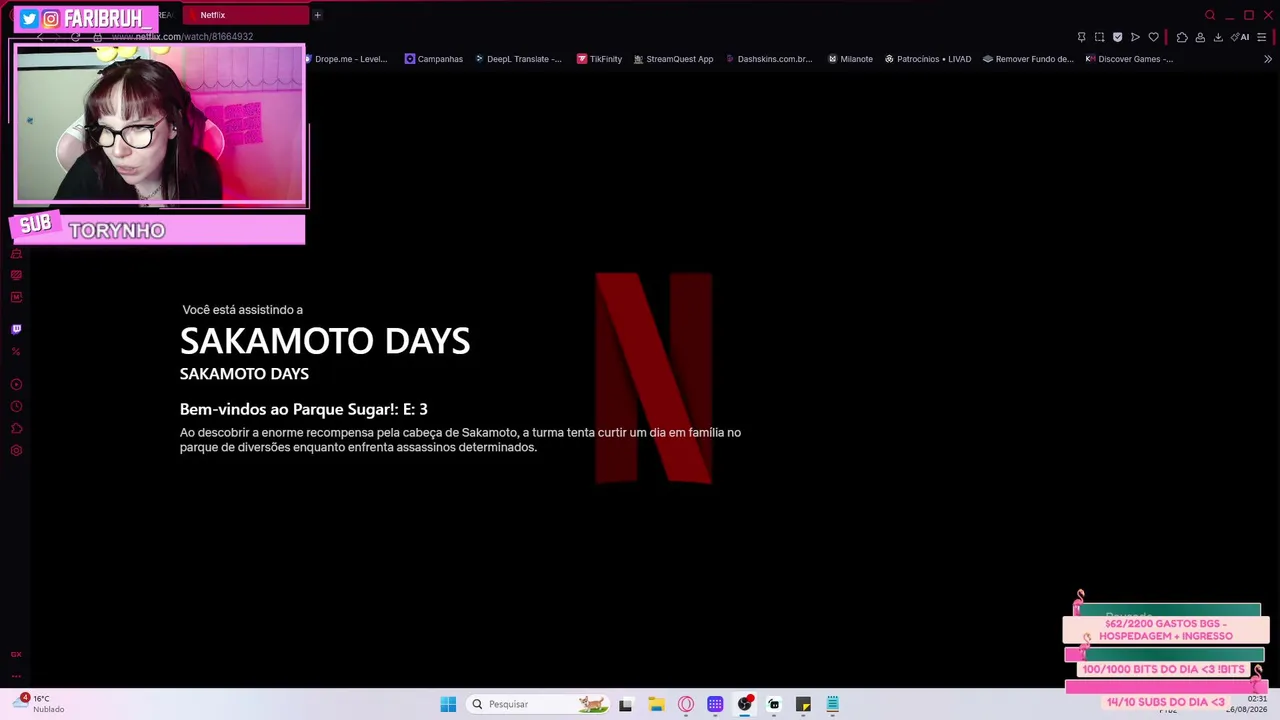The image size is (1280, 720).
Task: Open the AI assistant icon
Action: (1240, 37)
